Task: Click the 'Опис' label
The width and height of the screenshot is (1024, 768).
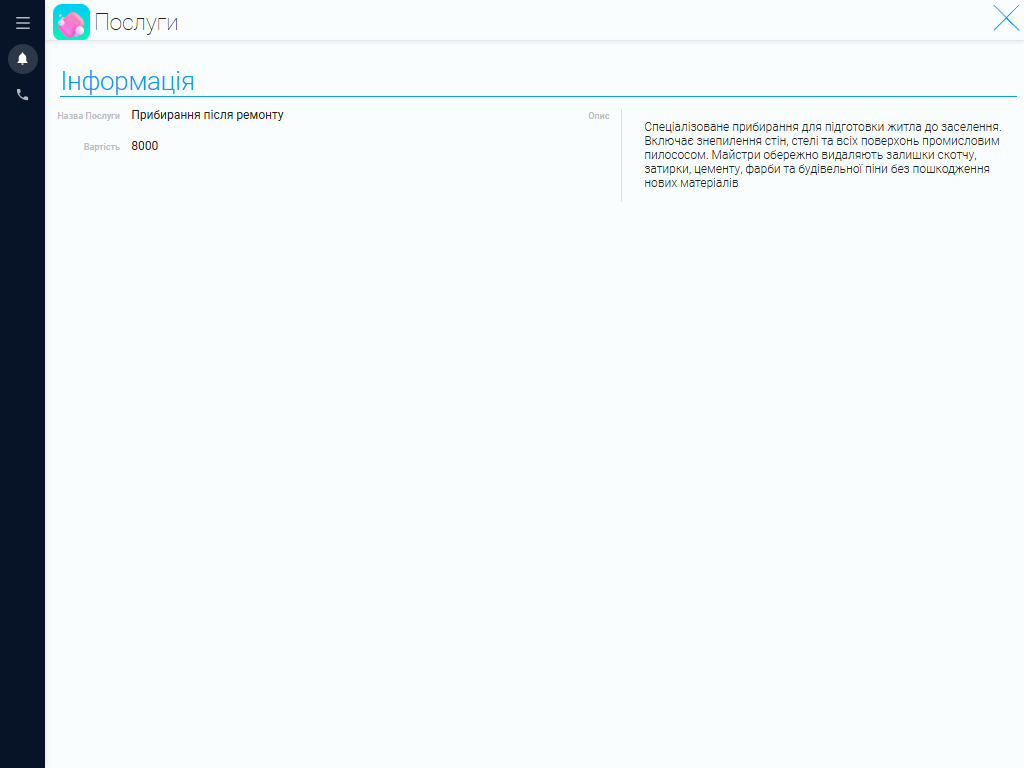Action: (598, 116)
